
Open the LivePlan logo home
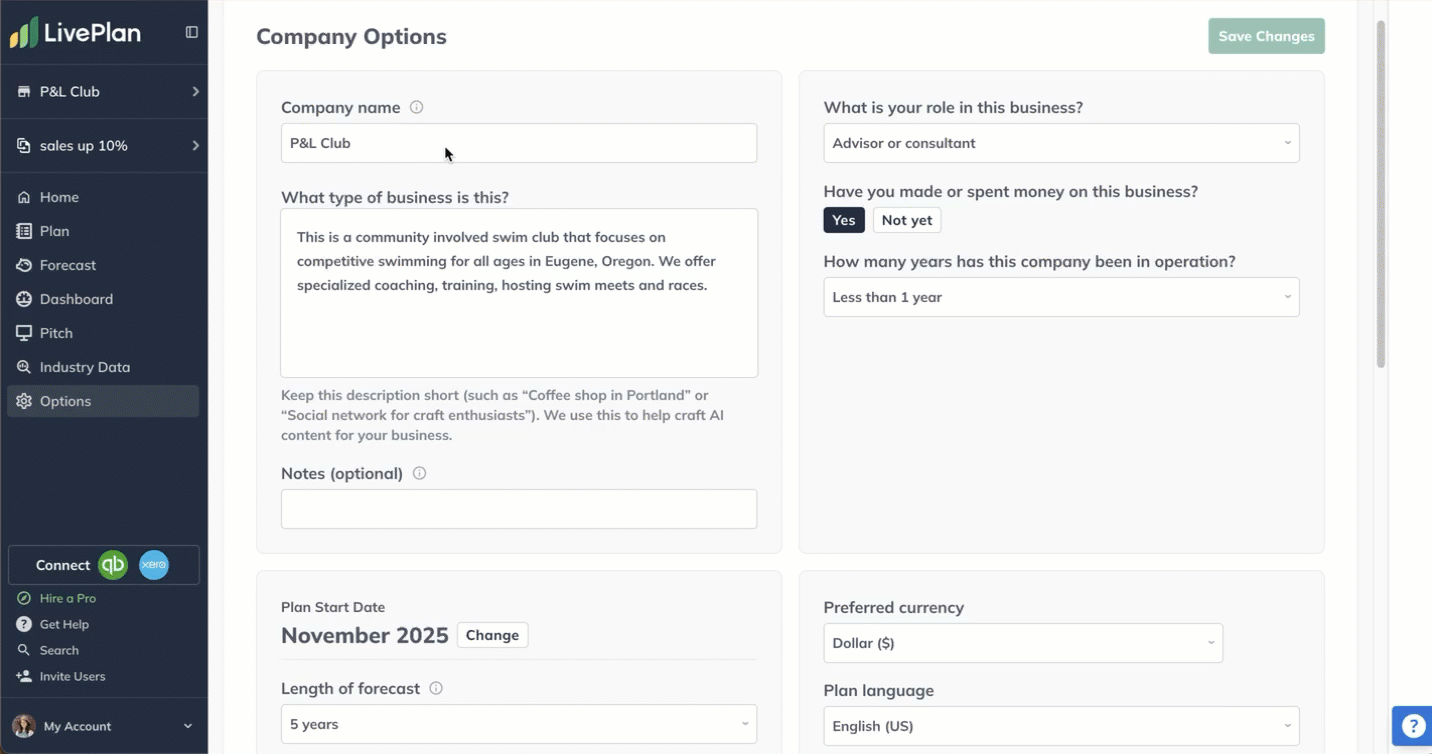[x=76, y=33]
